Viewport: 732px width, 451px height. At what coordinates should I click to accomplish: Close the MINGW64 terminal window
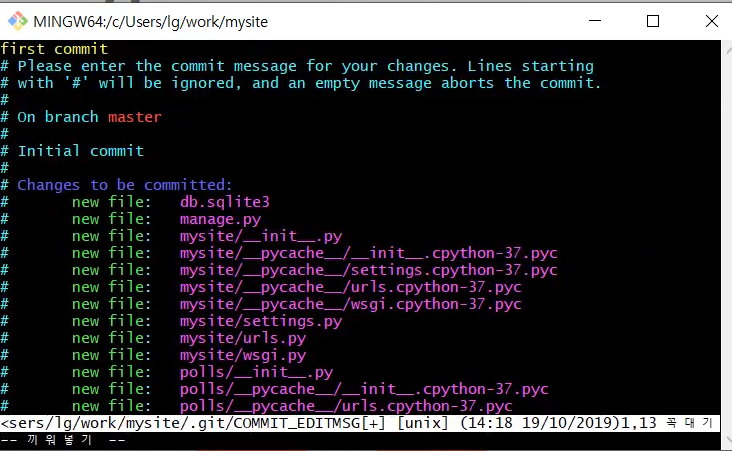tap(711, 21)
